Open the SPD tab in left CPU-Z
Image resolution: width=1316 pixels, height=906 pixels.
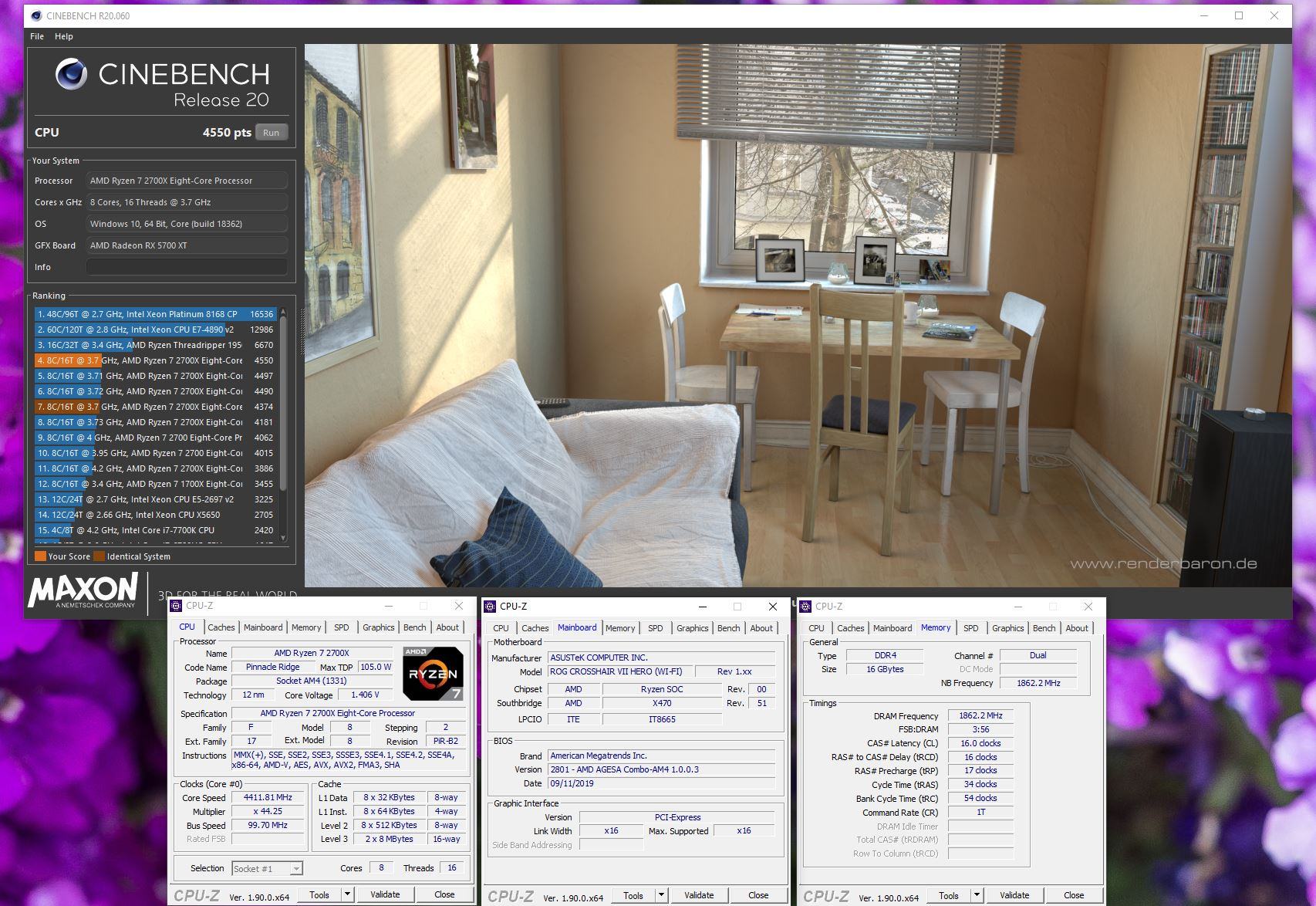click(x=342, y=627)
